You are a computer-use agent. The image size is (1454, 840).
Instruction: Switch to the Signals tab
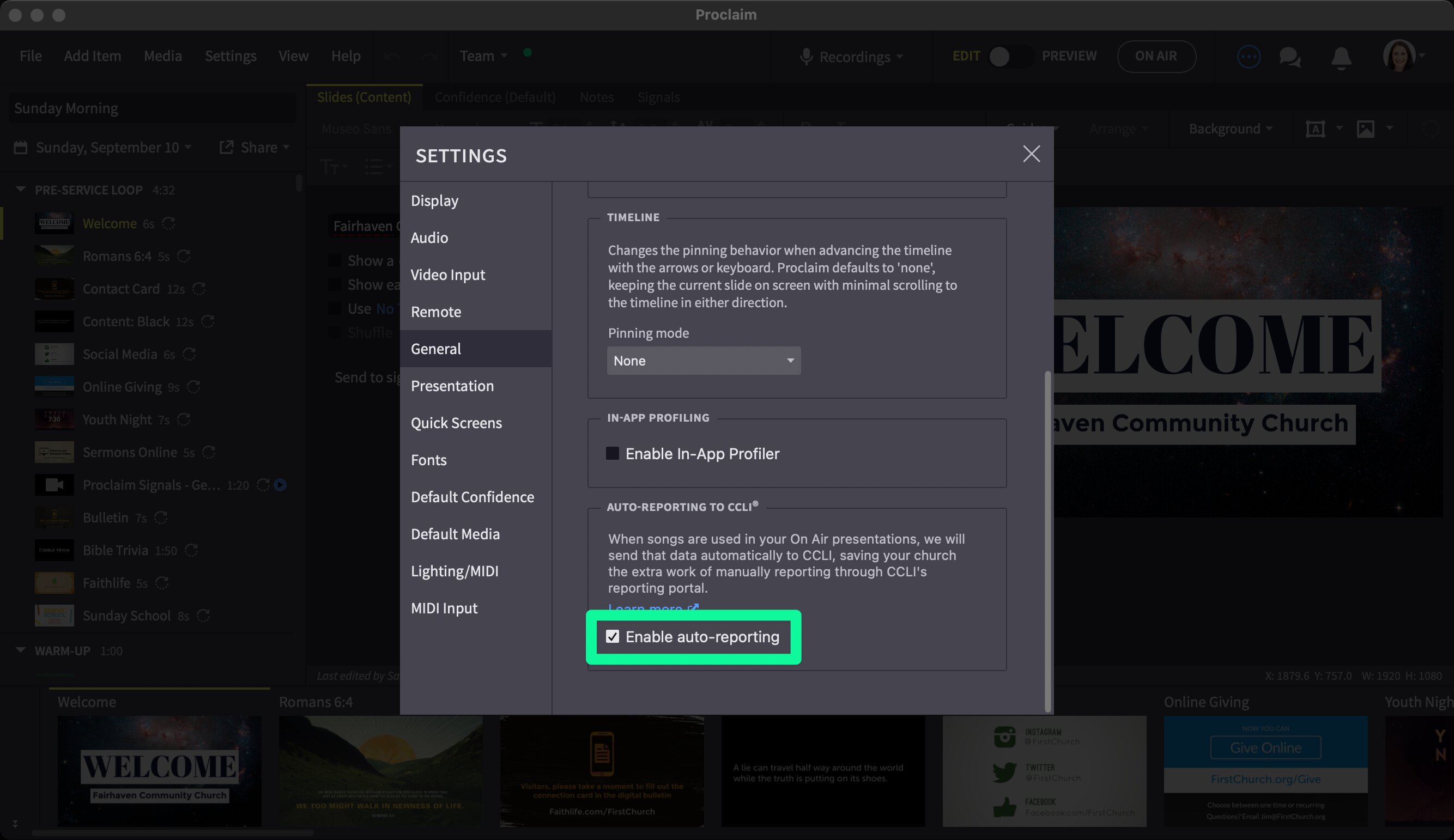click(658, 97)
